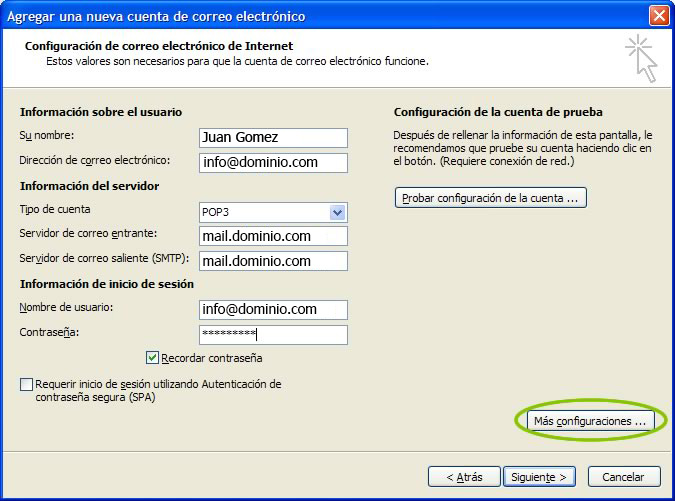This screenshot has height=501, width=675.
Task: Click 'Configuración de correo electrónico de Internet' title
Action: (159, 46)
